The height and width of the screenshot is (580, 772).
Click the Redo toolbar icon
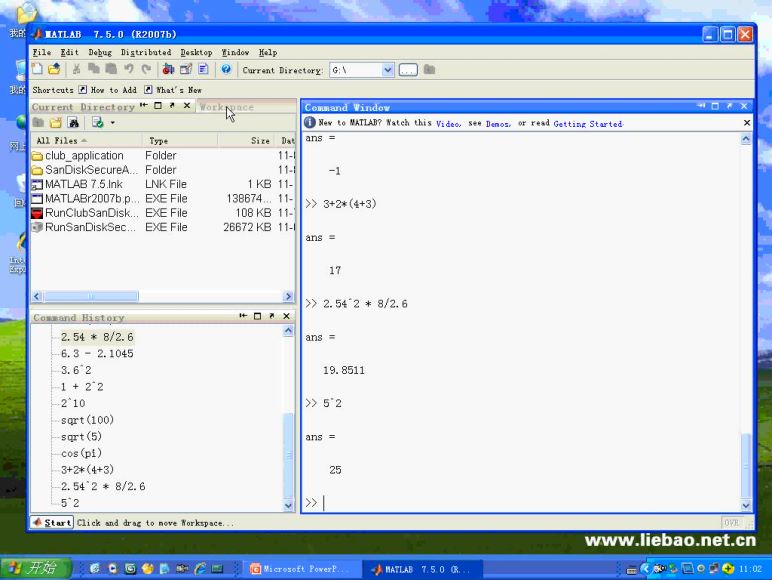point(146,69)
